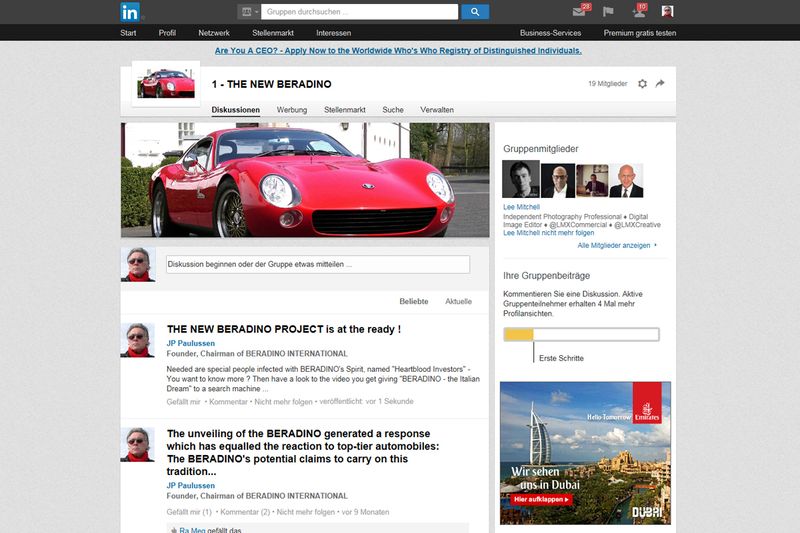The image size is (800, 533).
Task: Click JP Paulussen name in second post
Action: tap(191, 486)
